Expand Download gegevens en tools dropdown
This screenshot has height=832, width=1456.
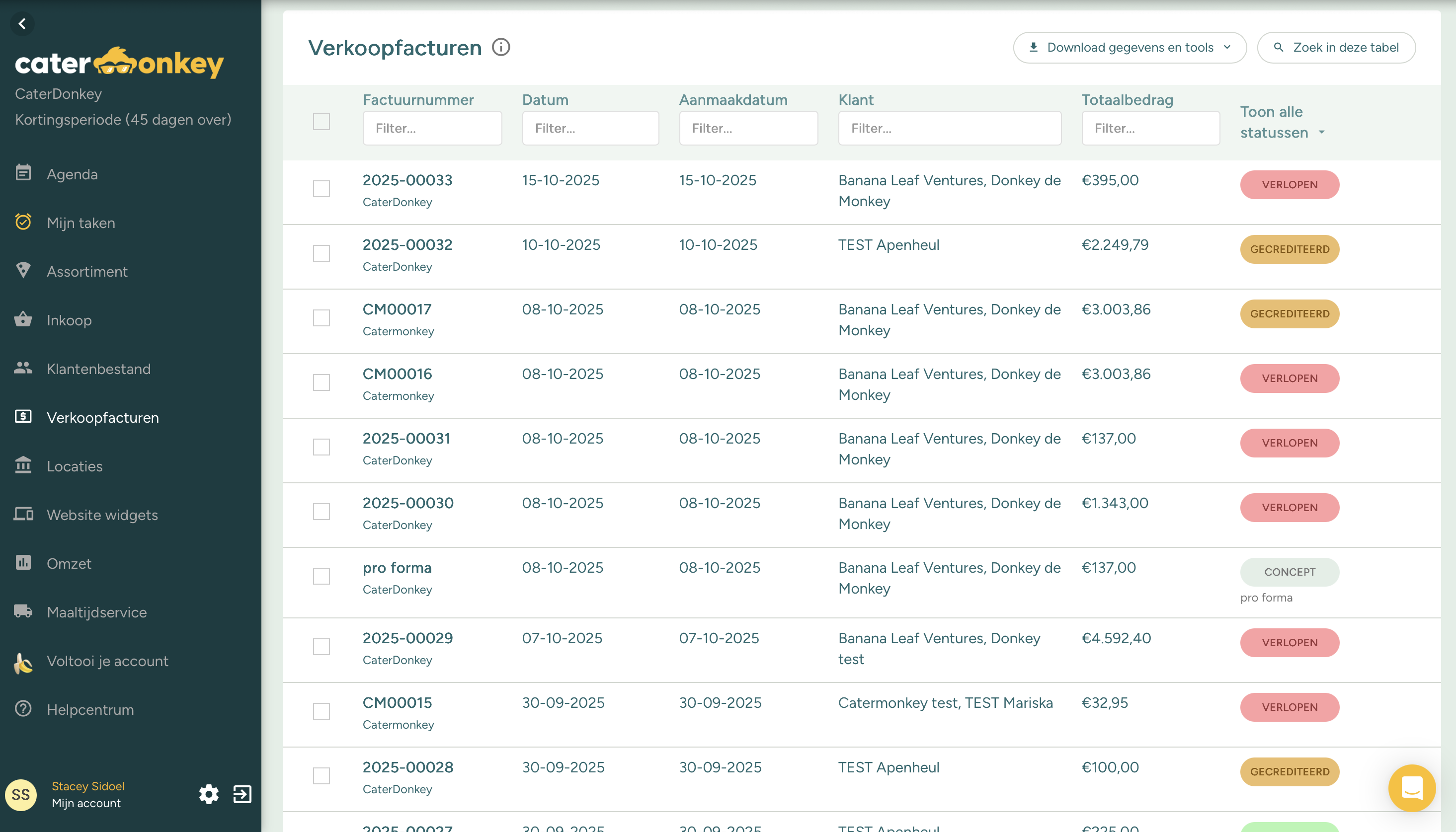[x=1130, y=47]
